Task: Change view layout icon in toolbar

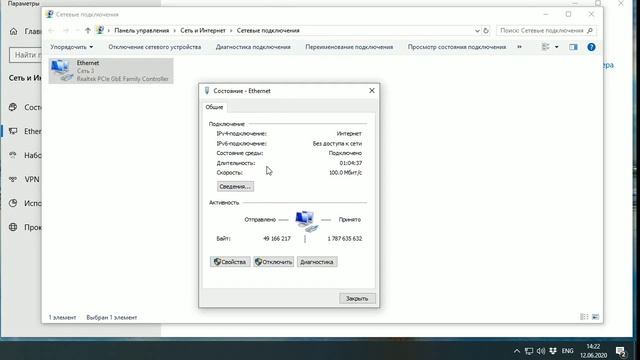Action: coord(545,47)
